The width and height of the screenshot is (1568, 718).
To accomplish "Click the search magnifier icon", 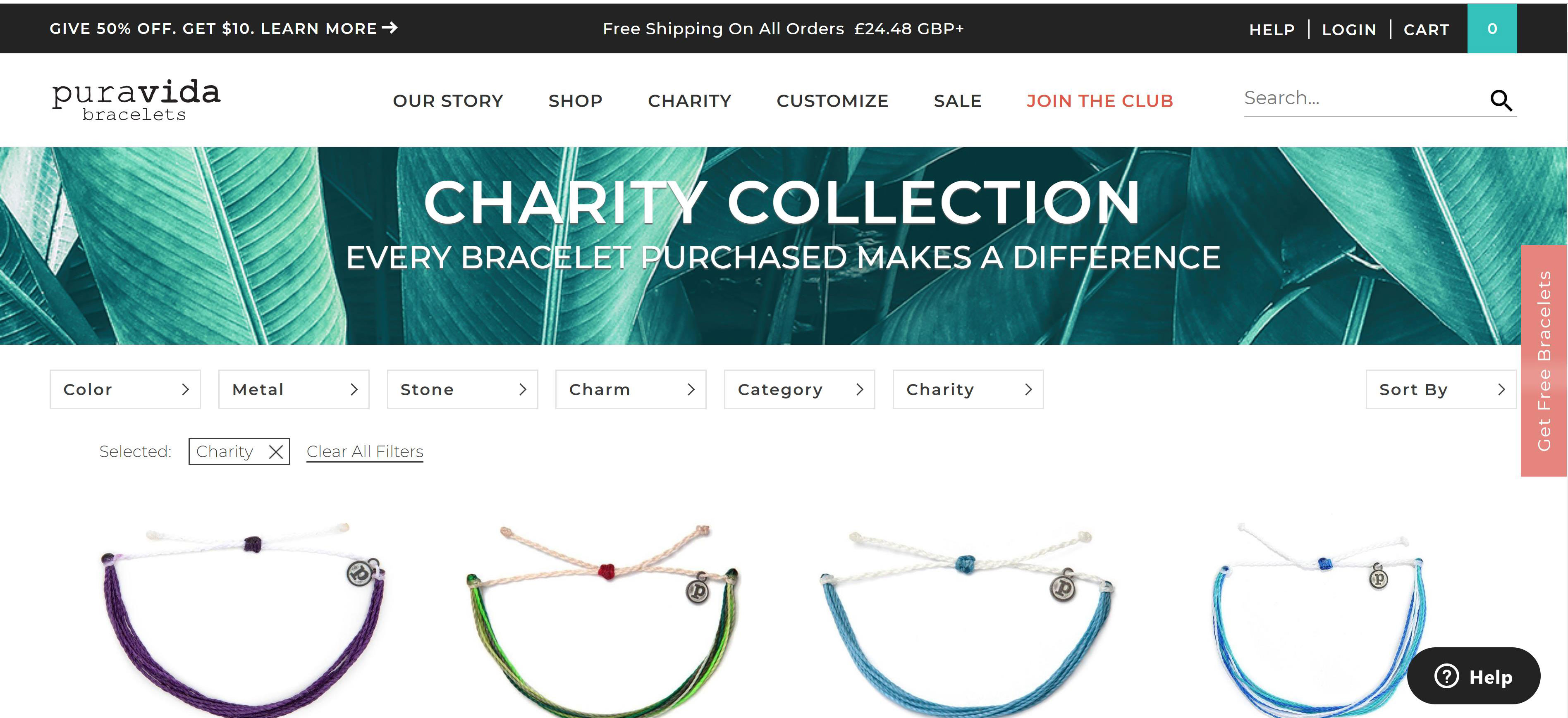I will tap(1501, 100).
